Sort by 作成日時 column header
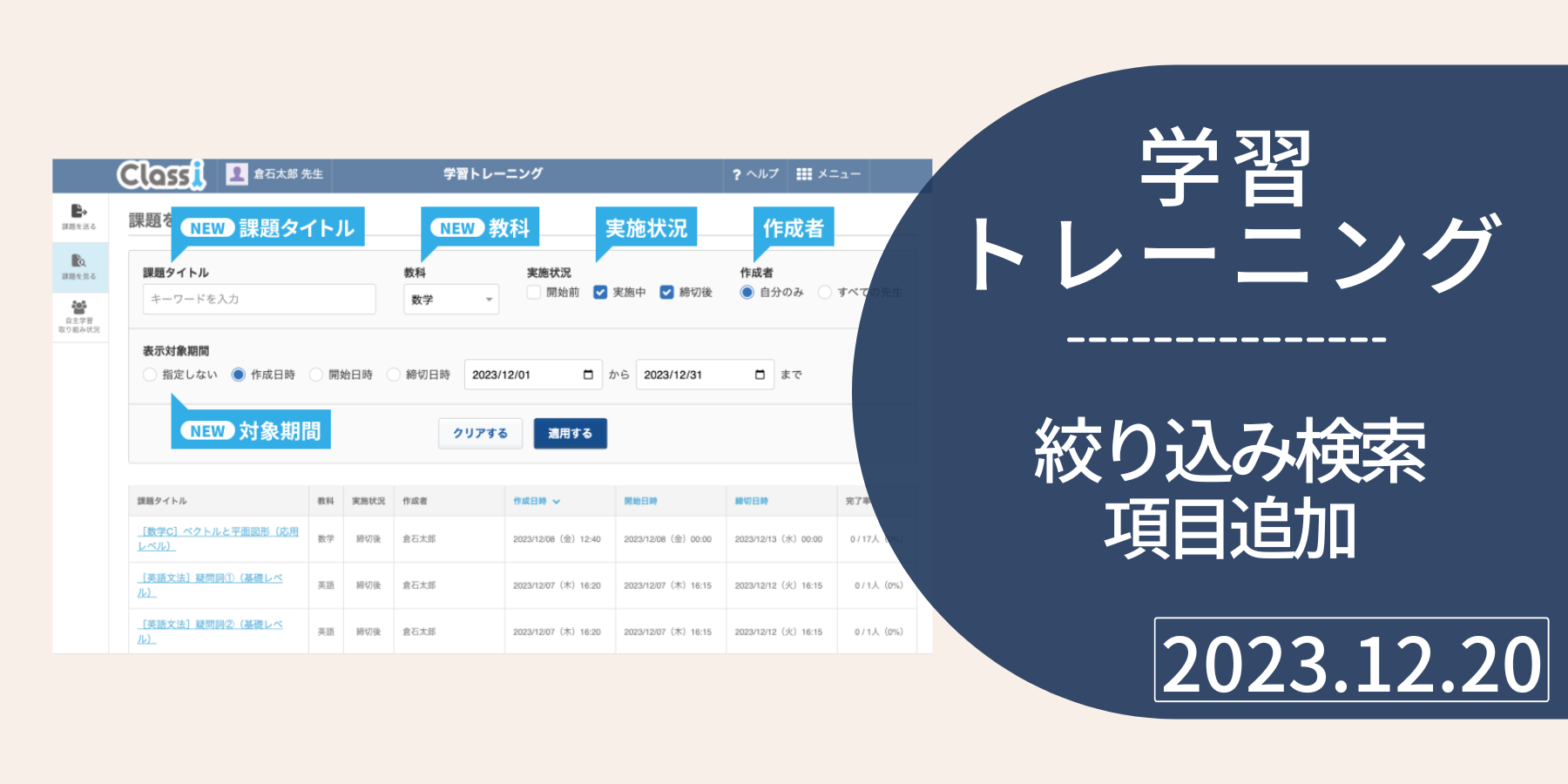 point(536,501)
